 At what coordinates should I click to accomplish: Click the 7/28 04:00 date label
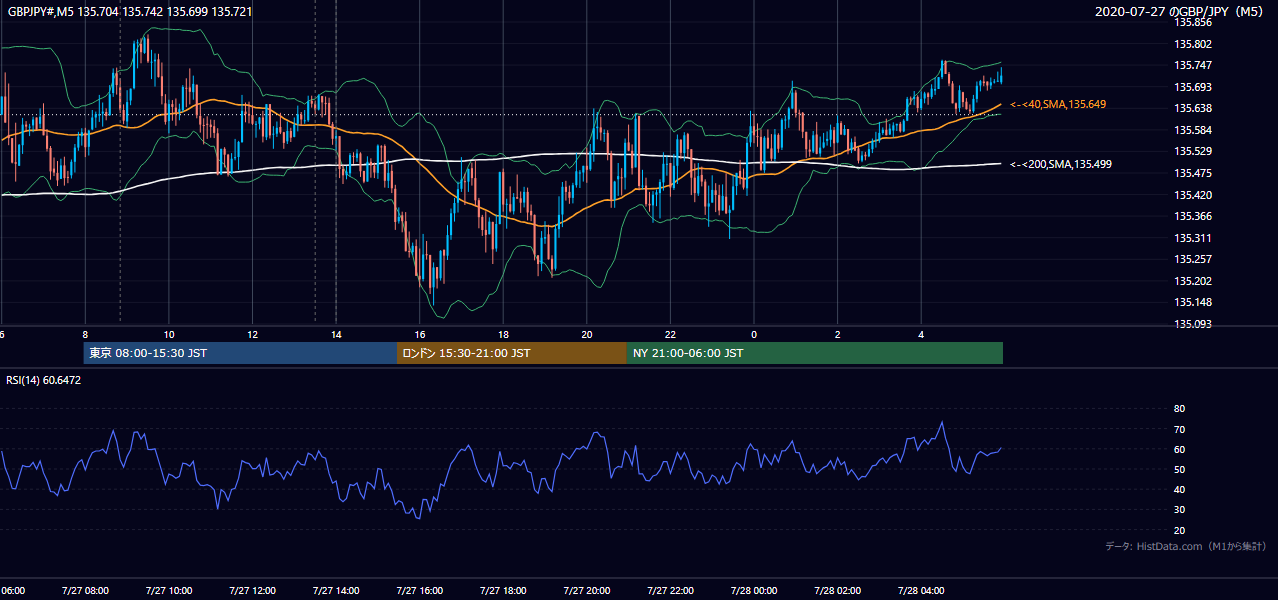(x=922, y=590)
